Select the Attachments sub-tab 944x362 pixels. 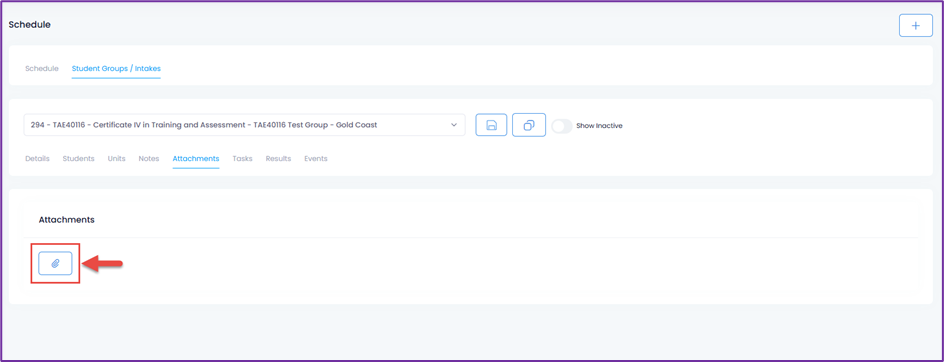coord(196,159)
